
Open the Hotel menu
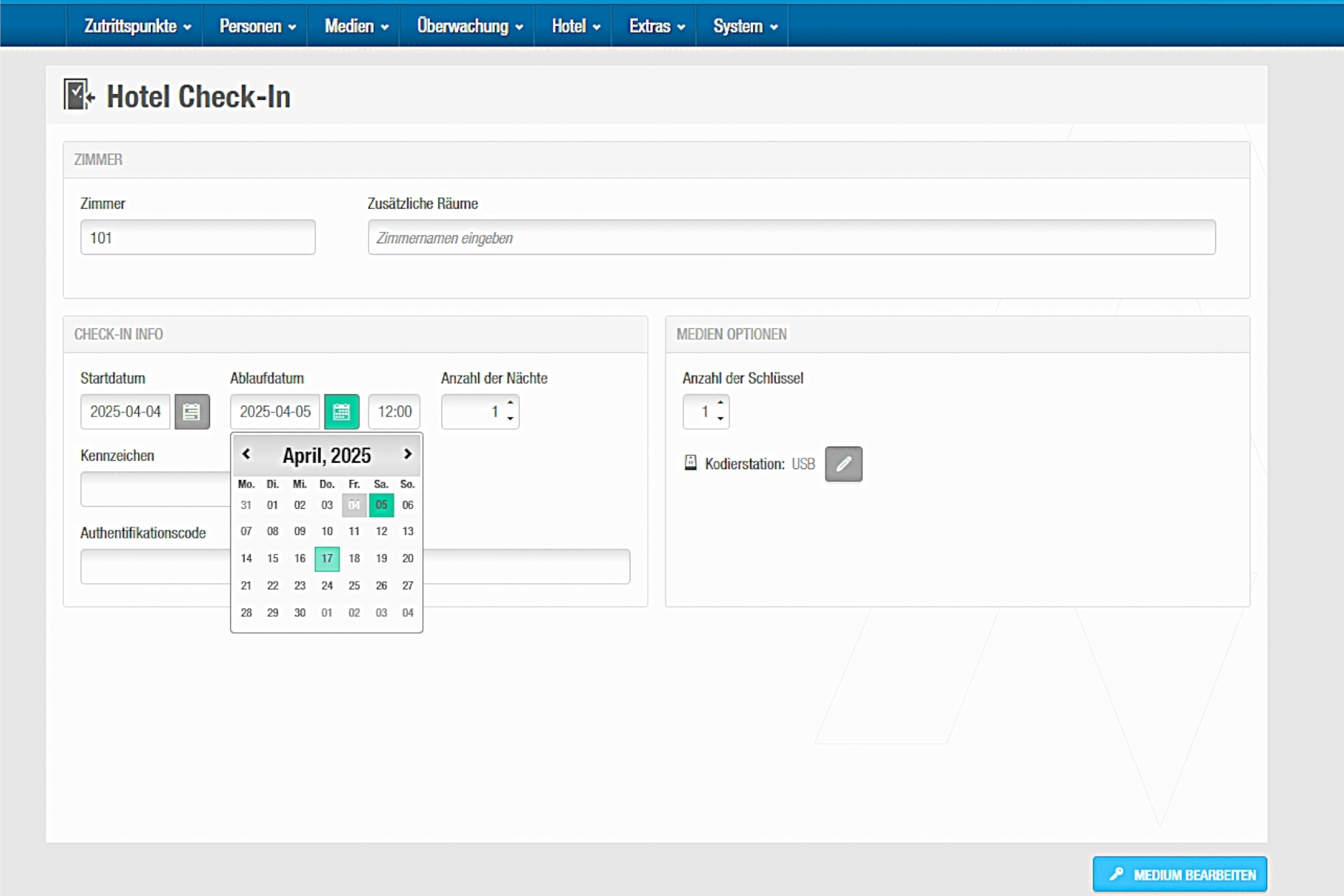575,26
